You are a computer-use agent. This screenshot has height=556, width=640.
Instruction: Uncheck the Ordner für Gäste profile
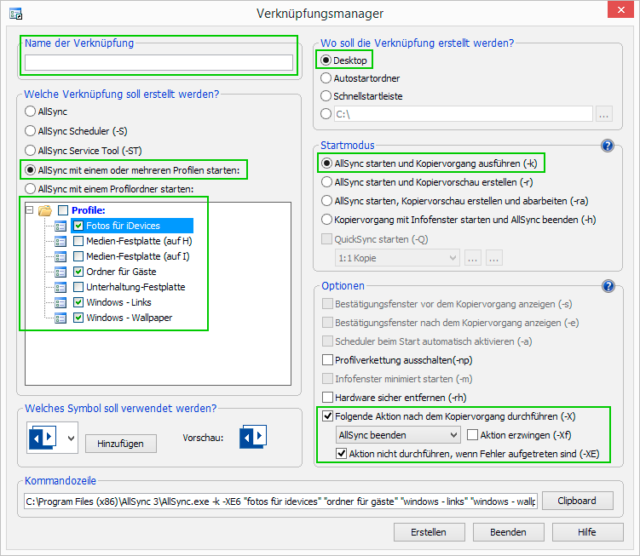pos(78,271)
